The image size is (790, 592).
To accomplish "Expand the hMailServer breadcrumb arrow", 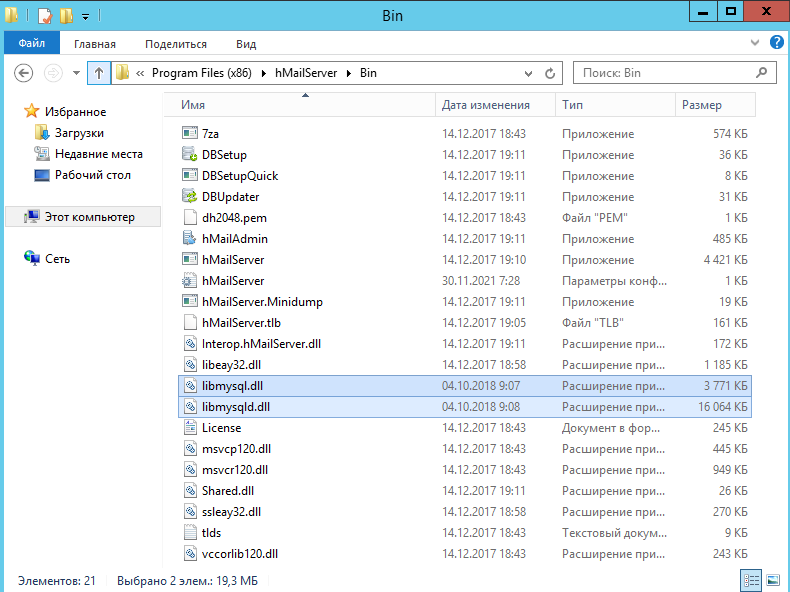I will (349, 74).
